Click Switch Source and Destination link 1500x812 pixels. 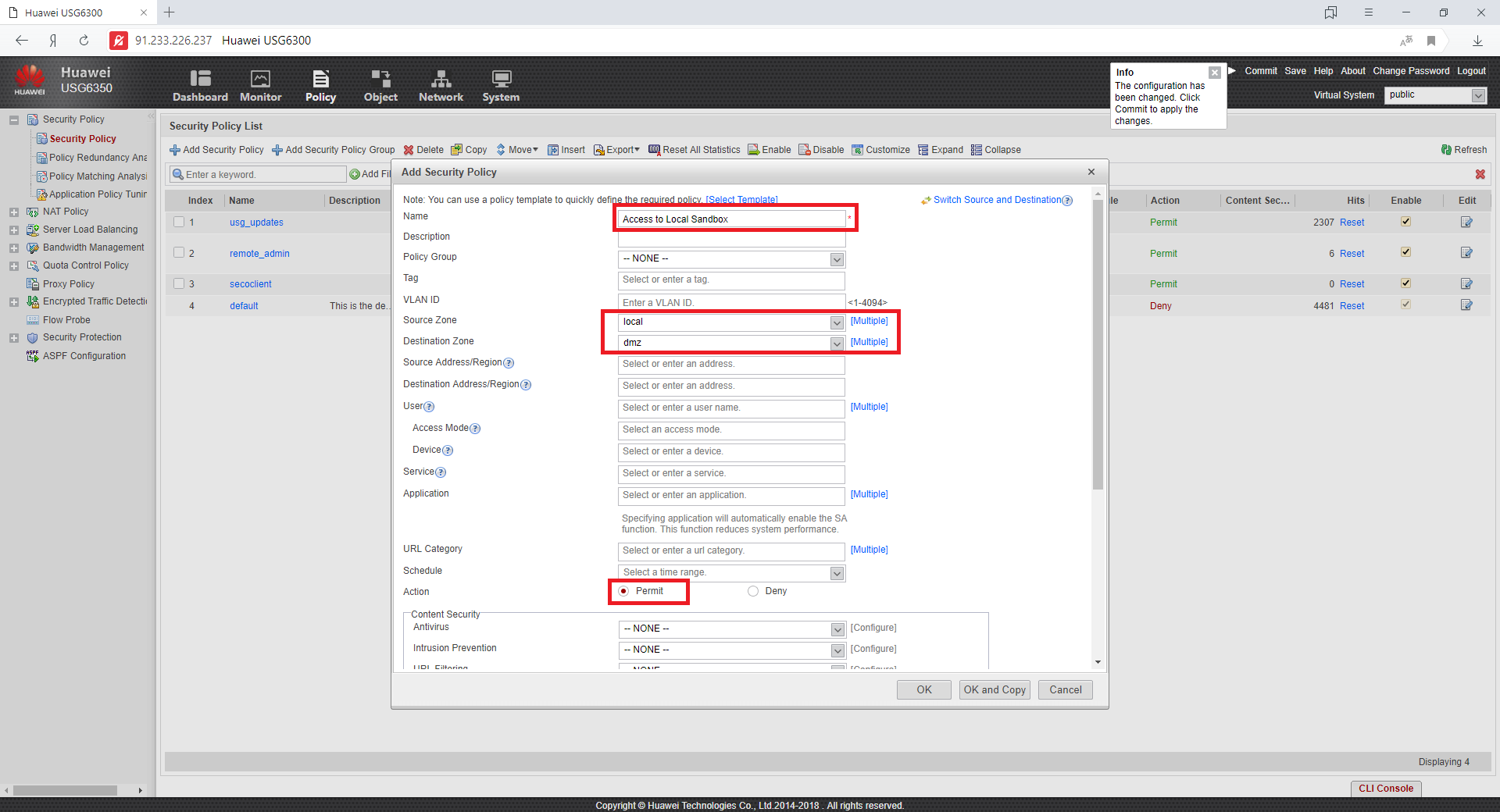tap(998, 200)
